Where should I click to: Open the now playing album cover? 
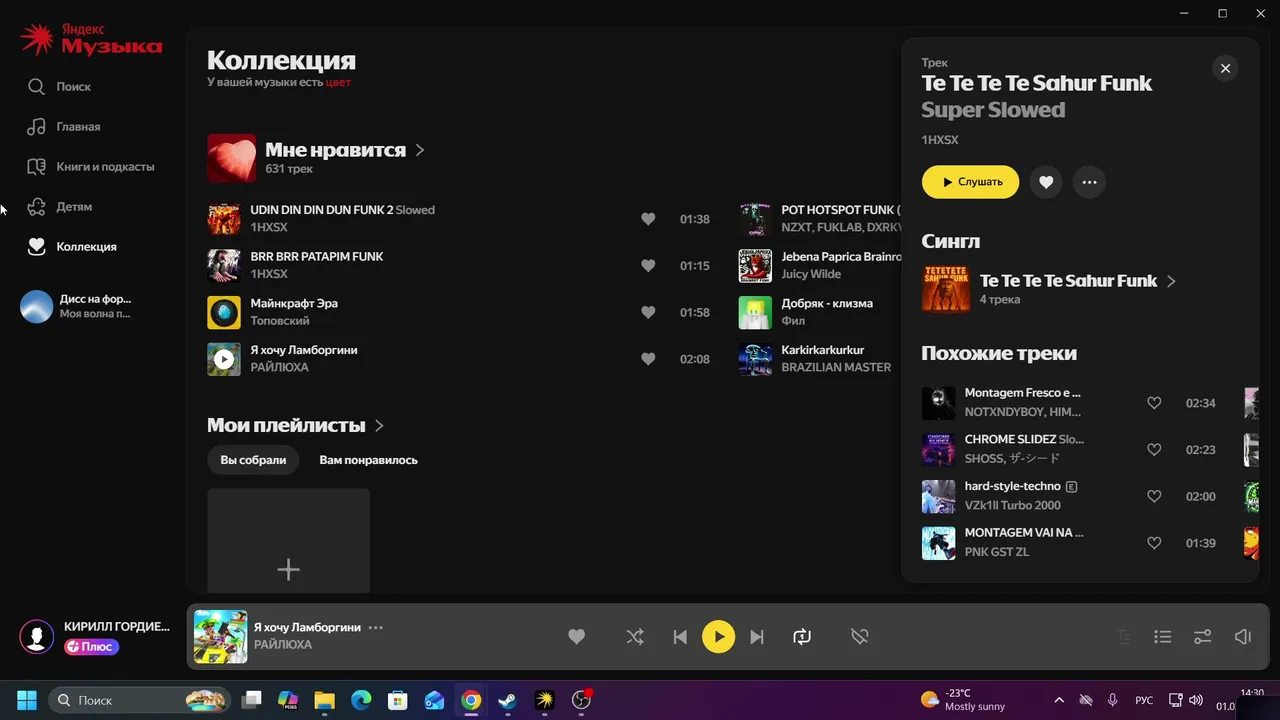(220, 637)
